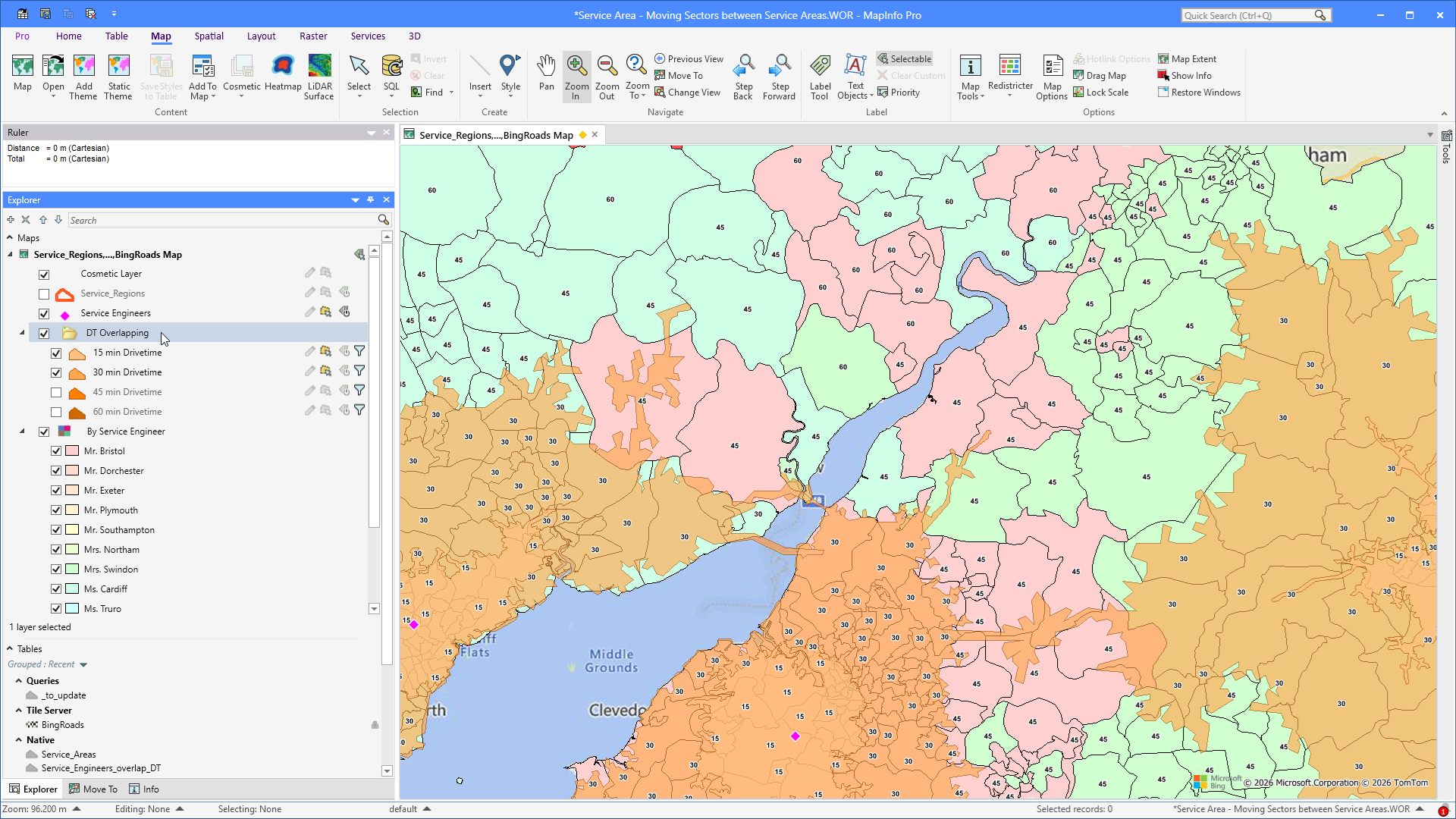
Task: Click the Step Back navigation icon
Action: 743,77
